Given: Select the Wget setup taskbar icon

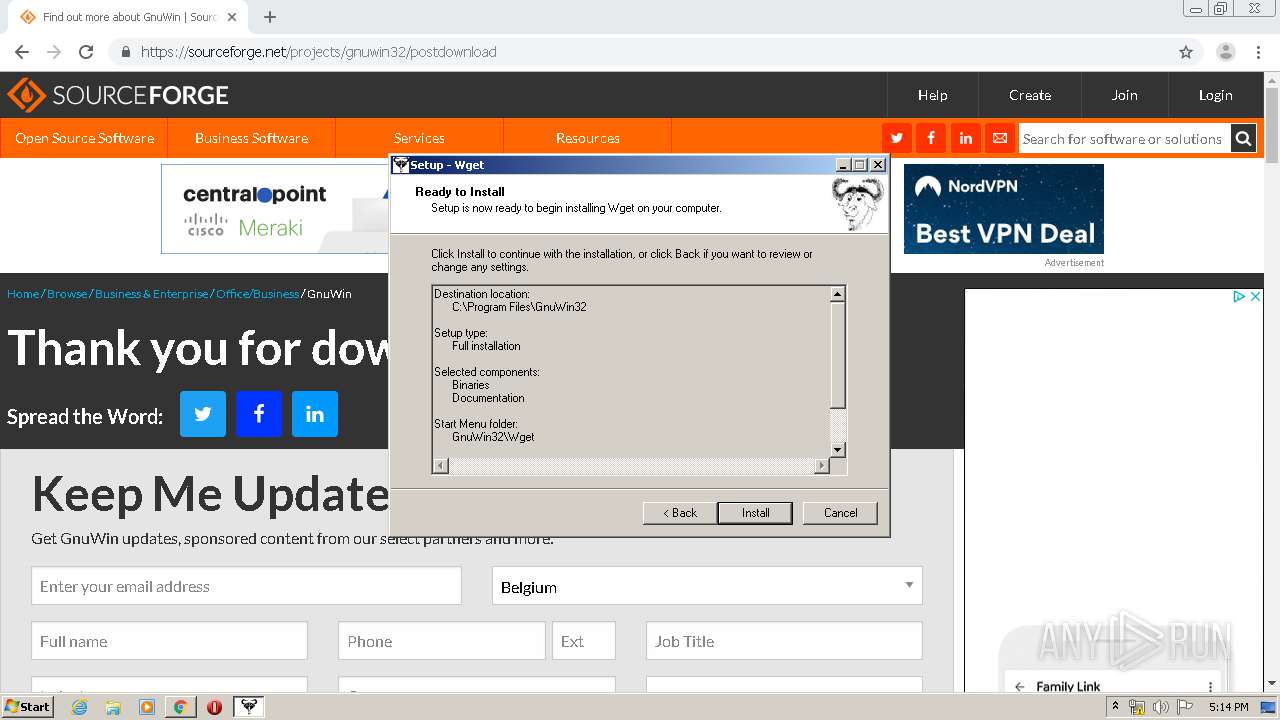Looking at the screenshot, I should click(x=249, y=707).
